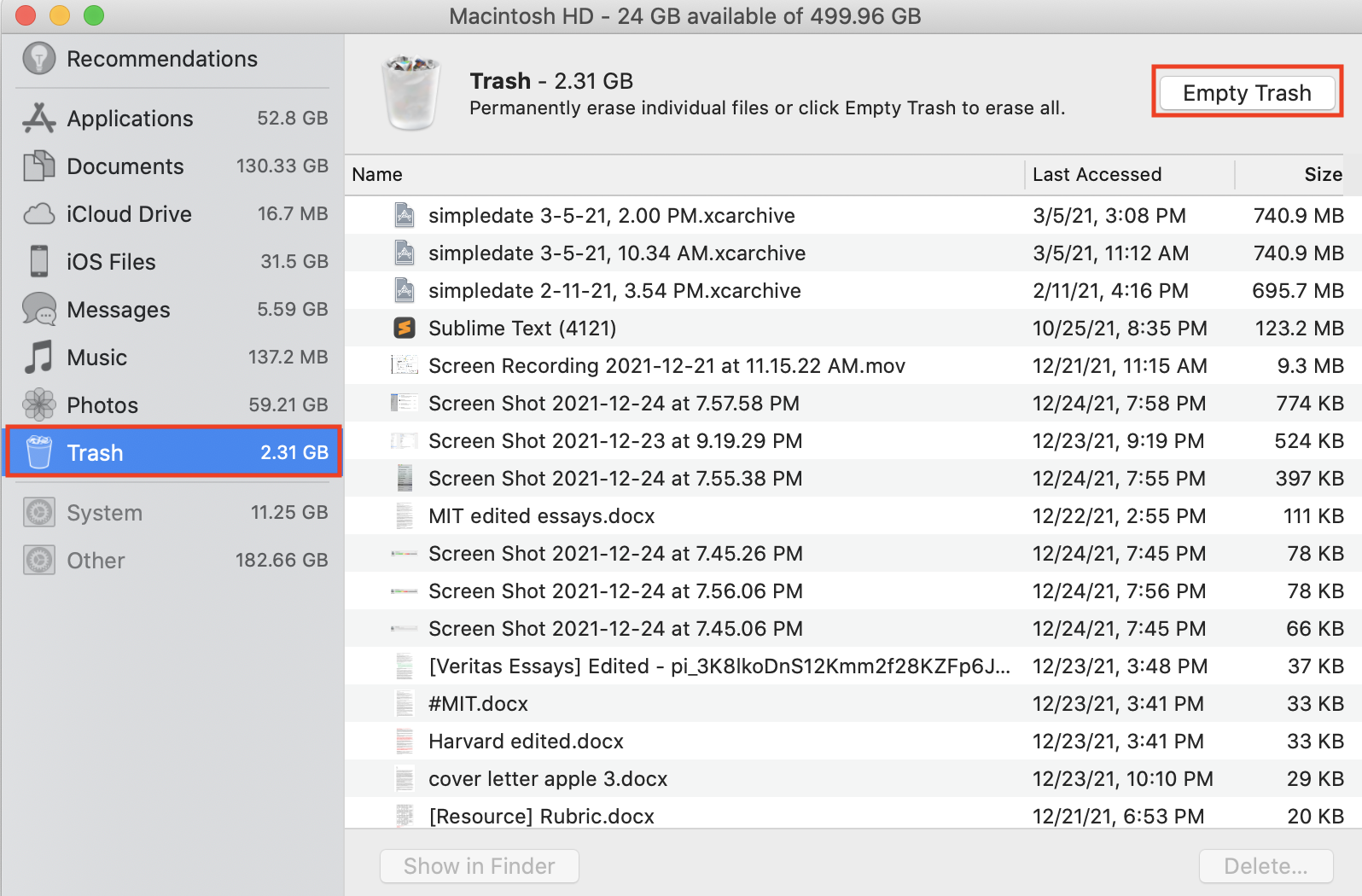1362x896 pixels.
Task: Select file name Screen Shot 2021-12-24 at 7.45.06 PM
Action: 615,629
